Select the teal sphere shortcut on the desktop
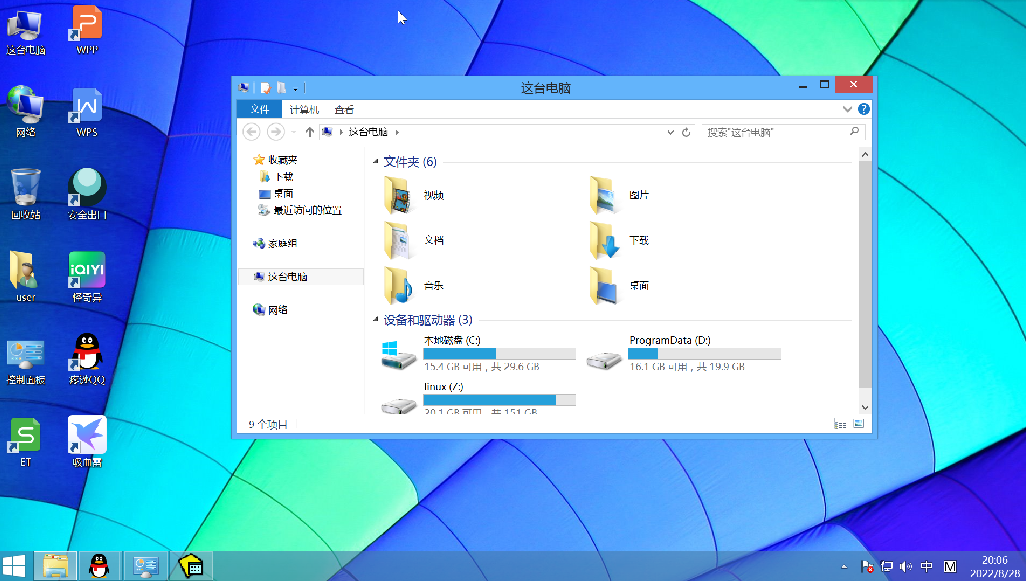Image resolution: width=1026 pixels, height=581 pixels. 87,194
